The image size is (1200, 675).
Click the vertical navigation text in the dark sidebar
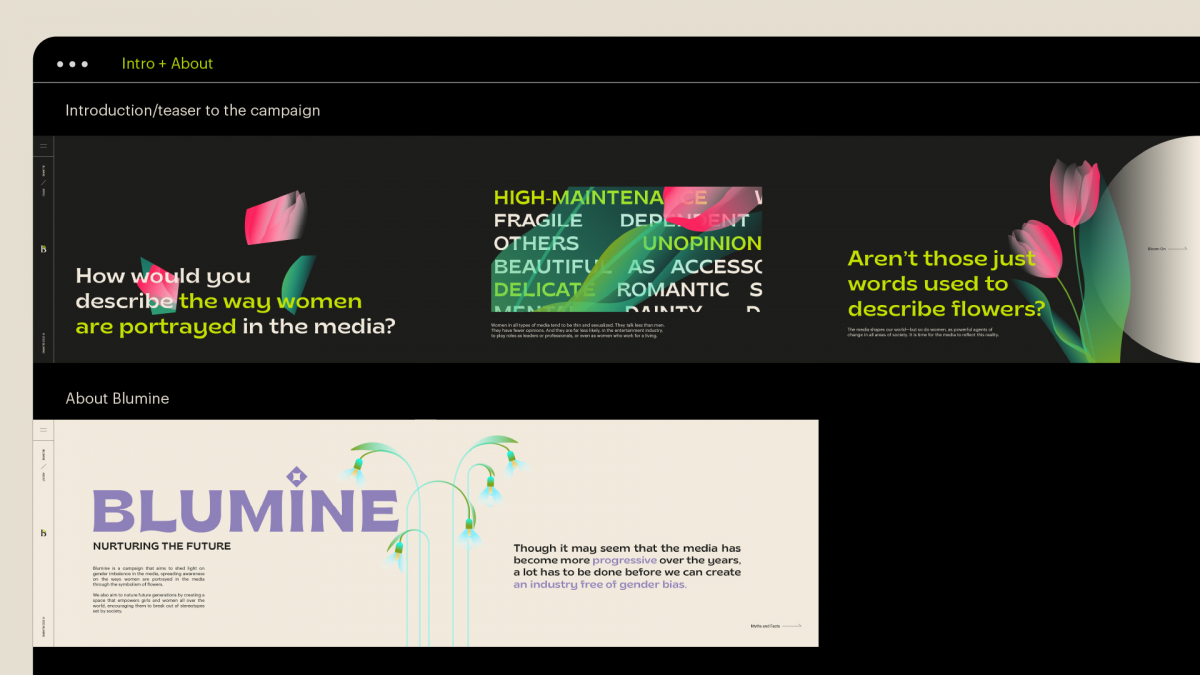point(43,180)
